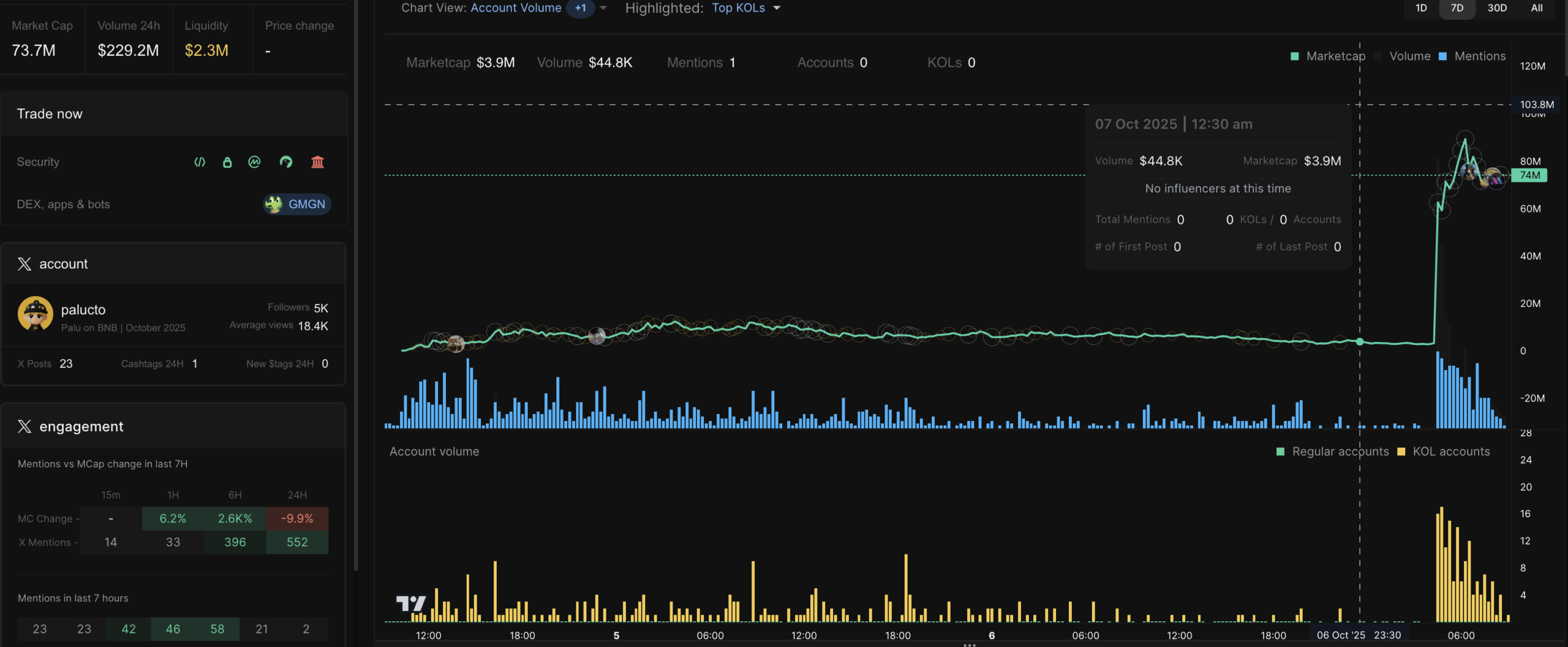
Task: Click the +1 chart view badge
Action: point(580,8)
